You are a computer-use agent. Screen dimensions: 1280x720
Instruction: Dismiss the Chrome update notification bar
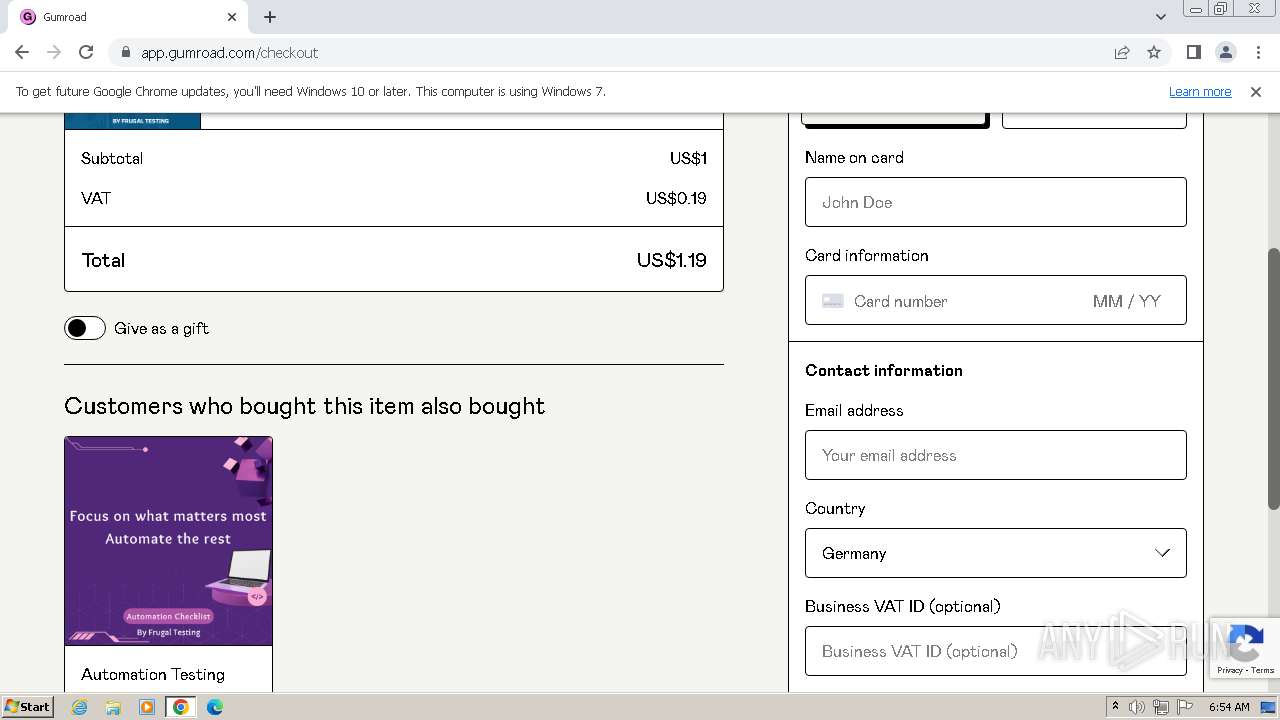point(1255,91)
